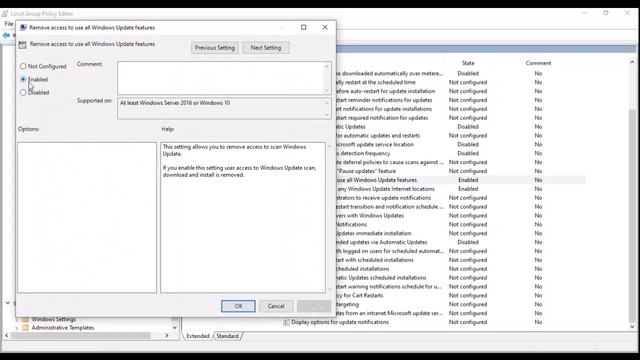Click inside the Comment text box
640x360 pixels.
[x=221, y=78]
